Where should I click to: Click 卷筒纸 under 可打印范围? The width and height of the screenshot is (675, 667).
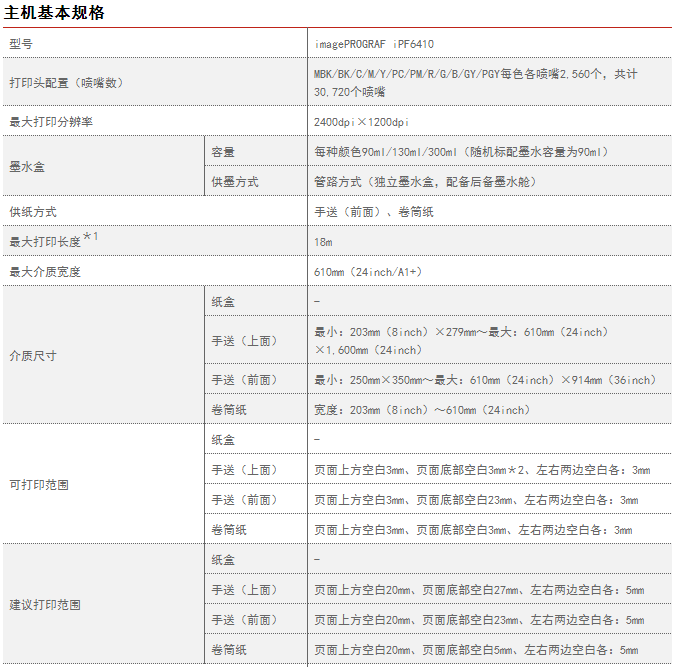pyautogui.click(x=229, y=530)
